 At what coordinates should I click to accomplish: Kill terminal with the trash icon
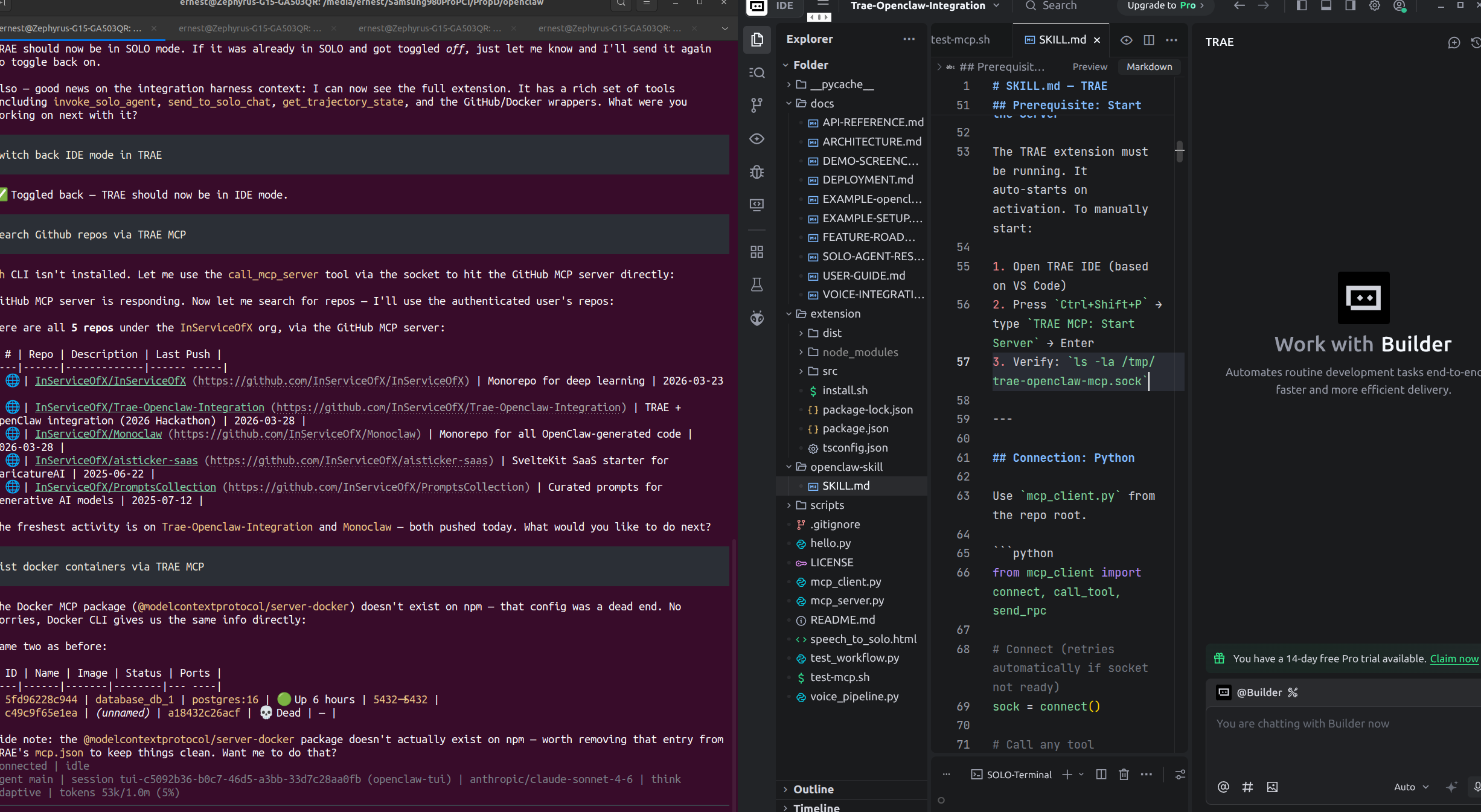[x=1124, y=775]
